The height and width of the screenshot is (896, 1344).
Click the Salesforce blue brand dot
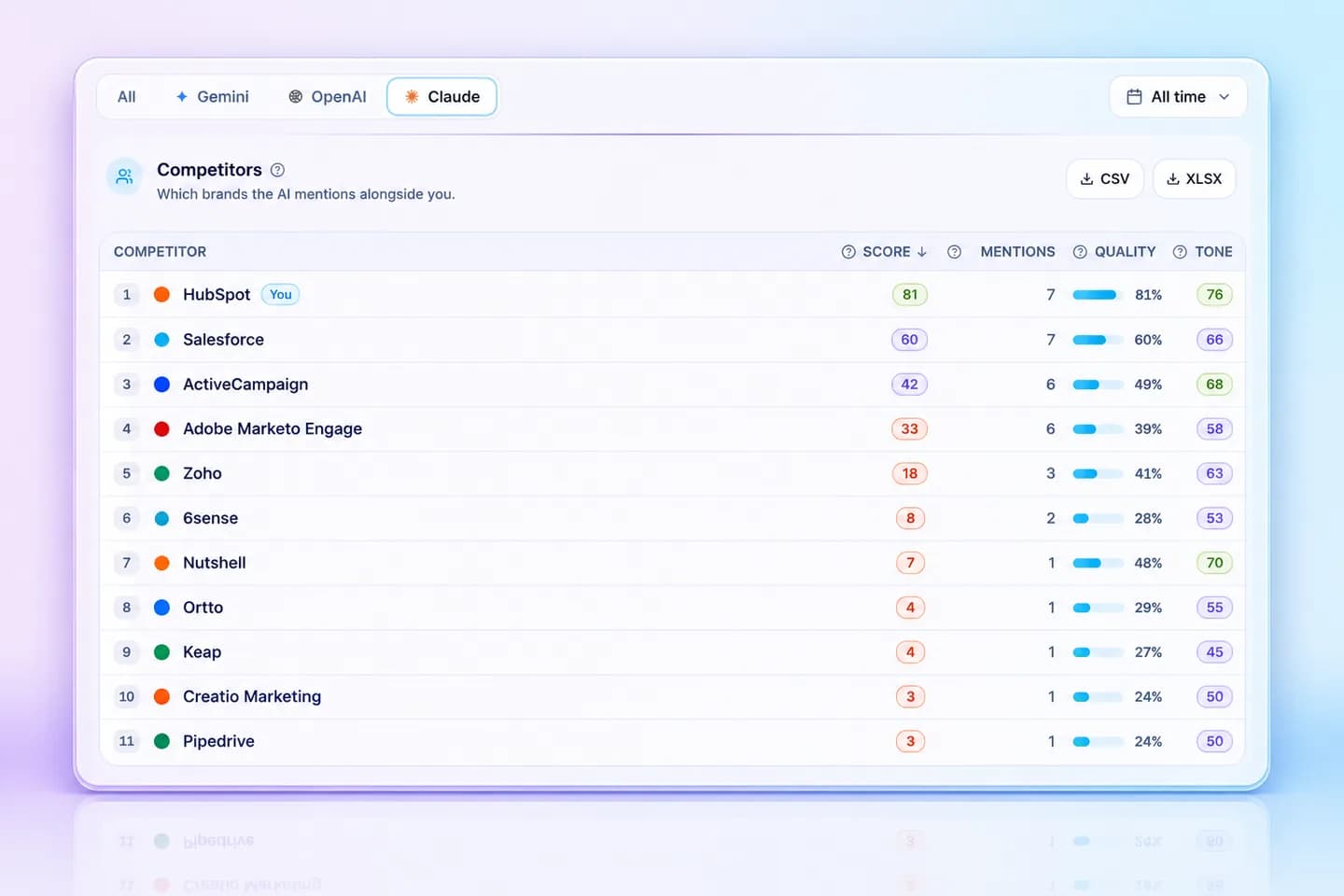tap(161, 340)
